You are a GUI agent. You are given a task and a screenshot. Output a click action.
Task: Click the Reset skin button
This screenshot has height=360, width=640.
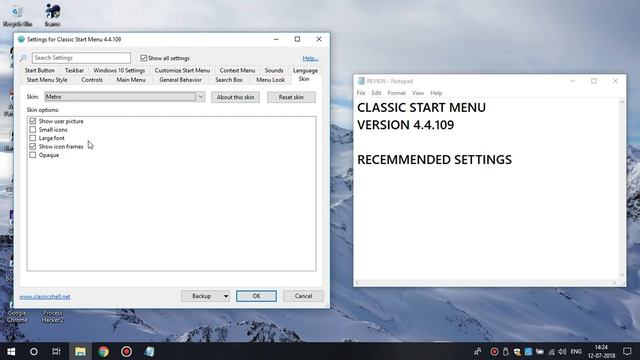tap(291, 97)
